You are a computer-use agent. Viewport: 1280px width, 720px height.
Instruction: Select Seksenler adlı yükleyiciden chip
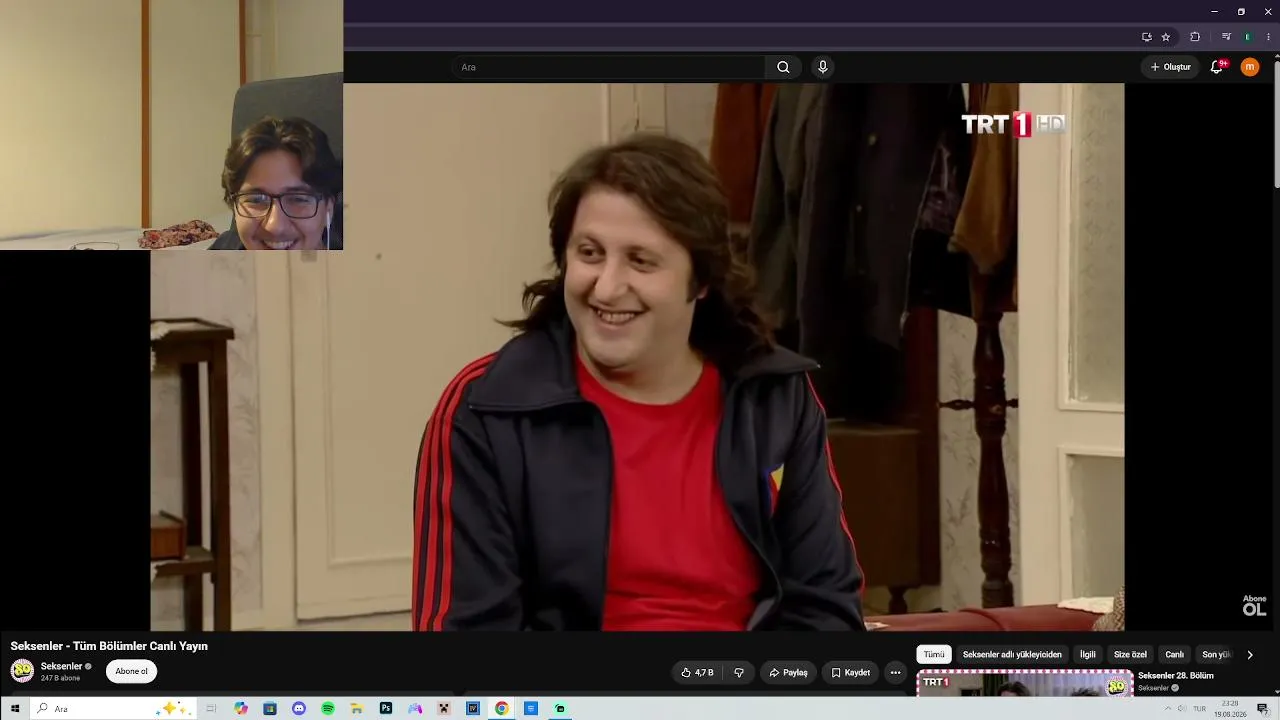[x=1012, y=654]
